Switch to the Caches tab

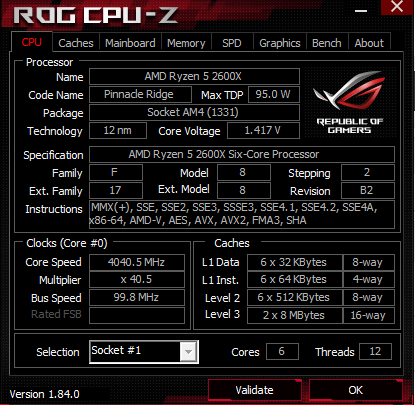click(76, 43)
